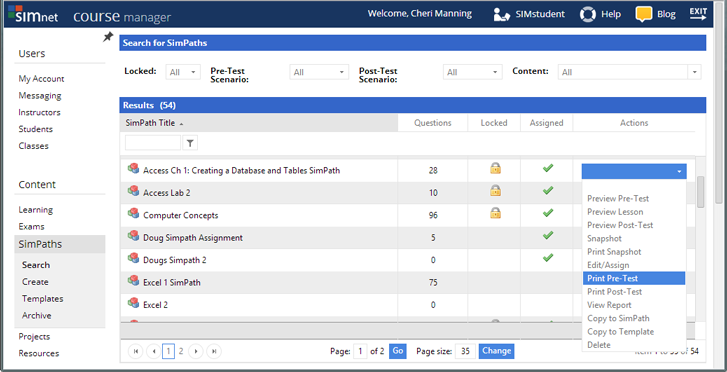Select Preview Post-Test from actions menu

click(620, 225)
